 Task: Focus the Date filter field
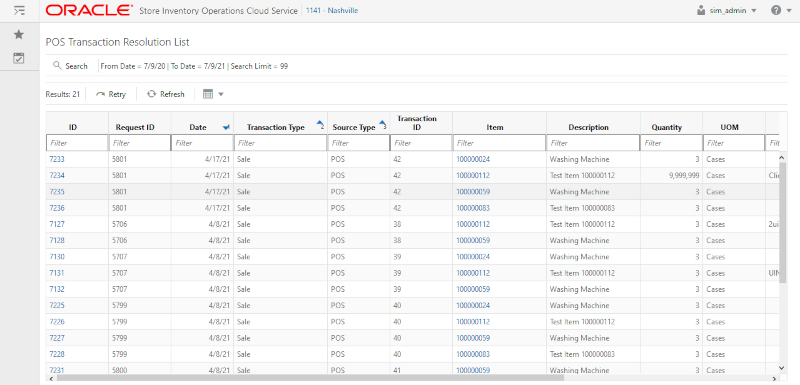202,143
